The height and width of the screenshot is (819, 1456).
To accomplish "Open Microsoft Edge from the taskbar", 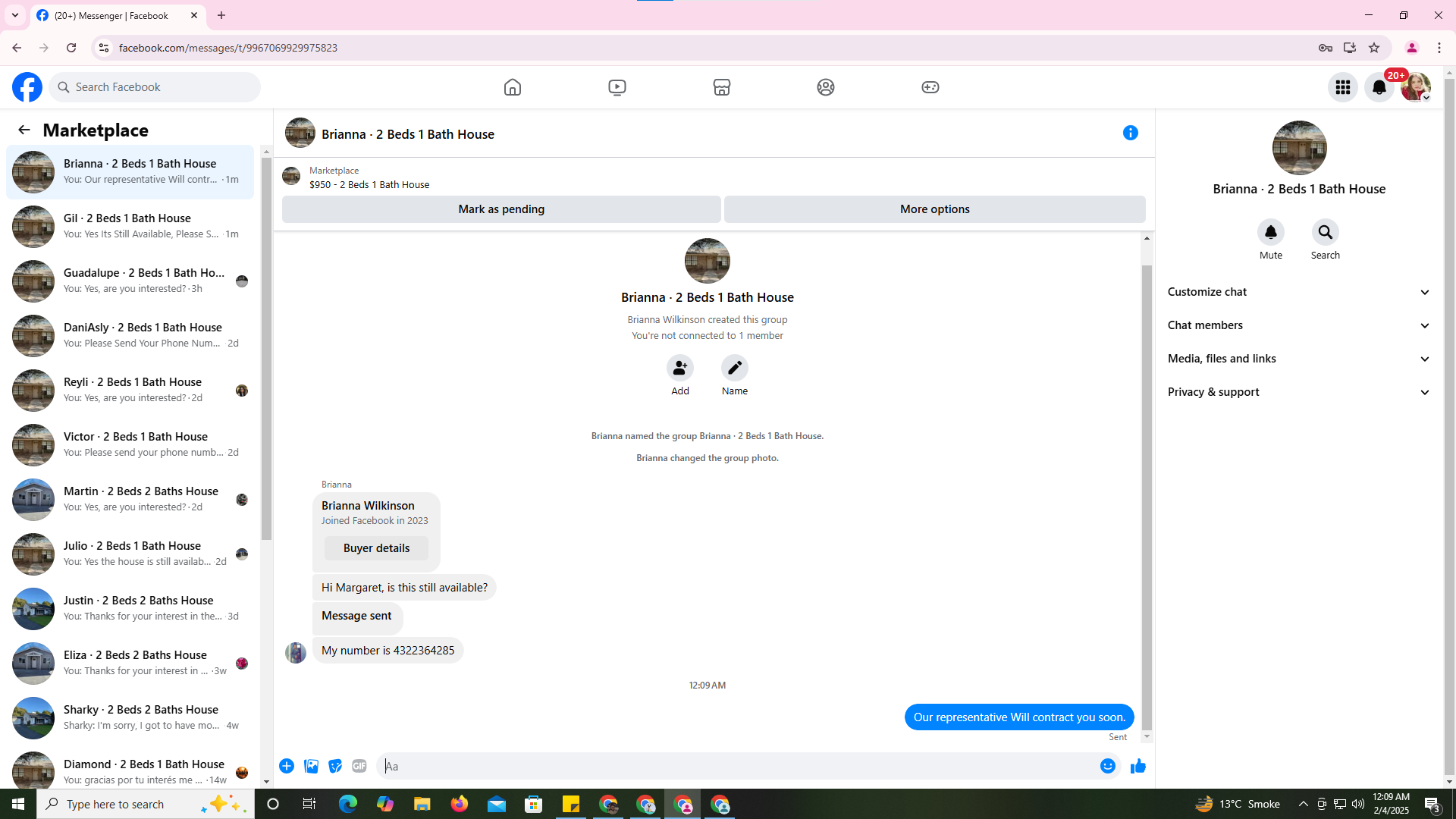I will [x=348, y=805].
